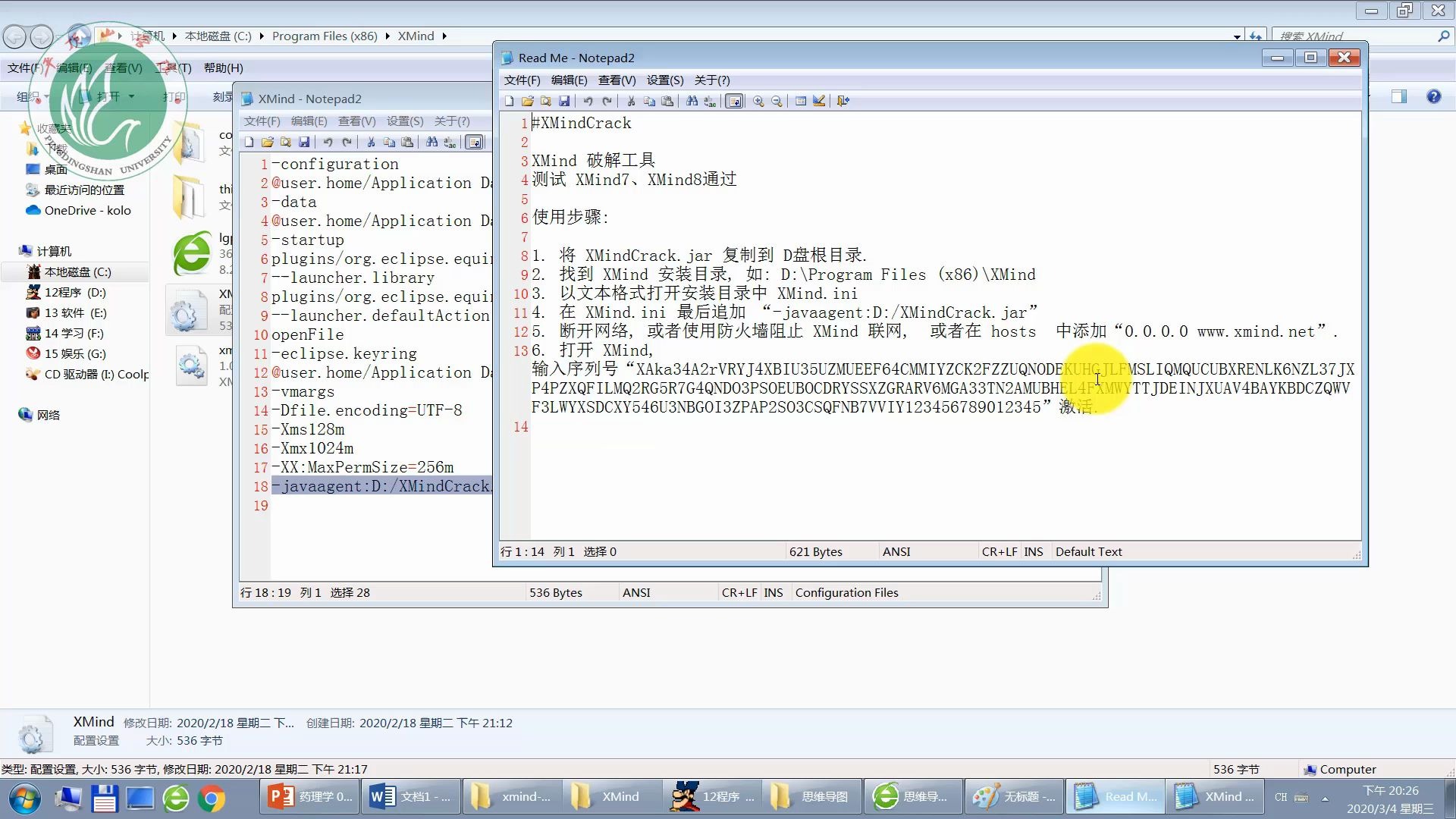Open 设置(S) menu in XMind Notepad2 window
Viewport: 1456px width, 819px height.
click(x=404, y=121)
